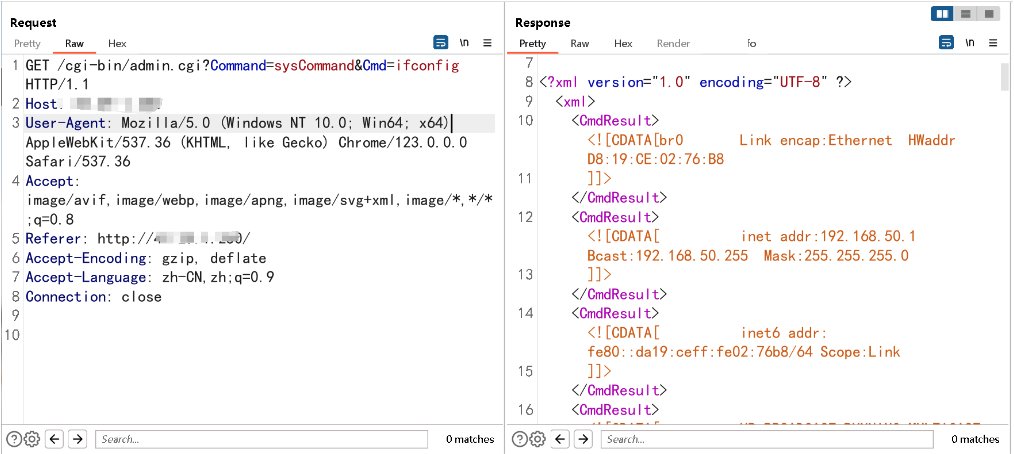Click the Response panel title
This screenshot has width=1014, height=454.
click(x=543, y=23)
